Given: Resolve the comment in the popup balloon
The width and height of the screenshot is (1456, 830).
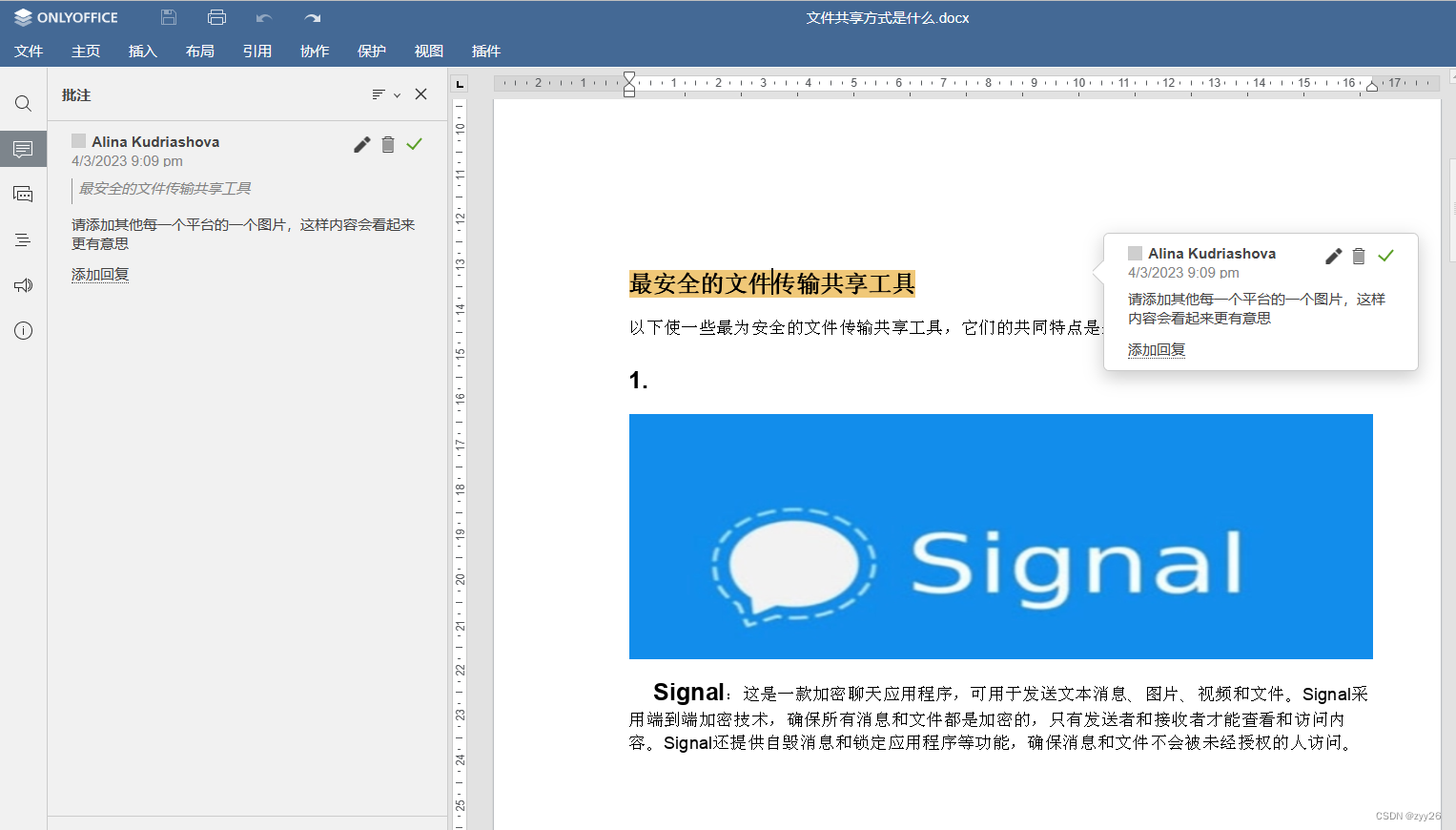Looking at the screenshot, I should tap(1385, 255).
